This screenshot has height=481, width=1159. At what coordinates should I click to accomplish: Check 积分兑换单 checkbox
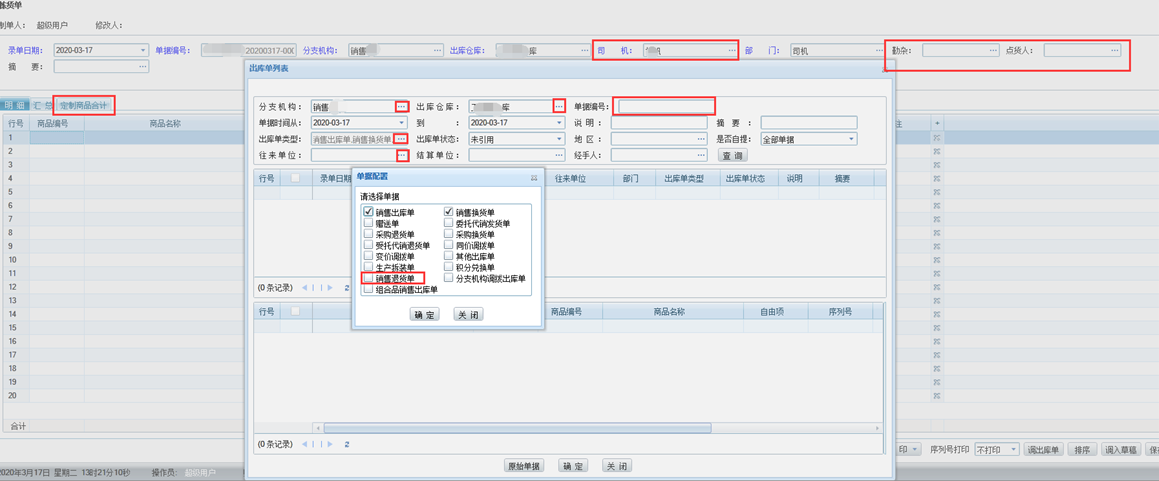449,267
